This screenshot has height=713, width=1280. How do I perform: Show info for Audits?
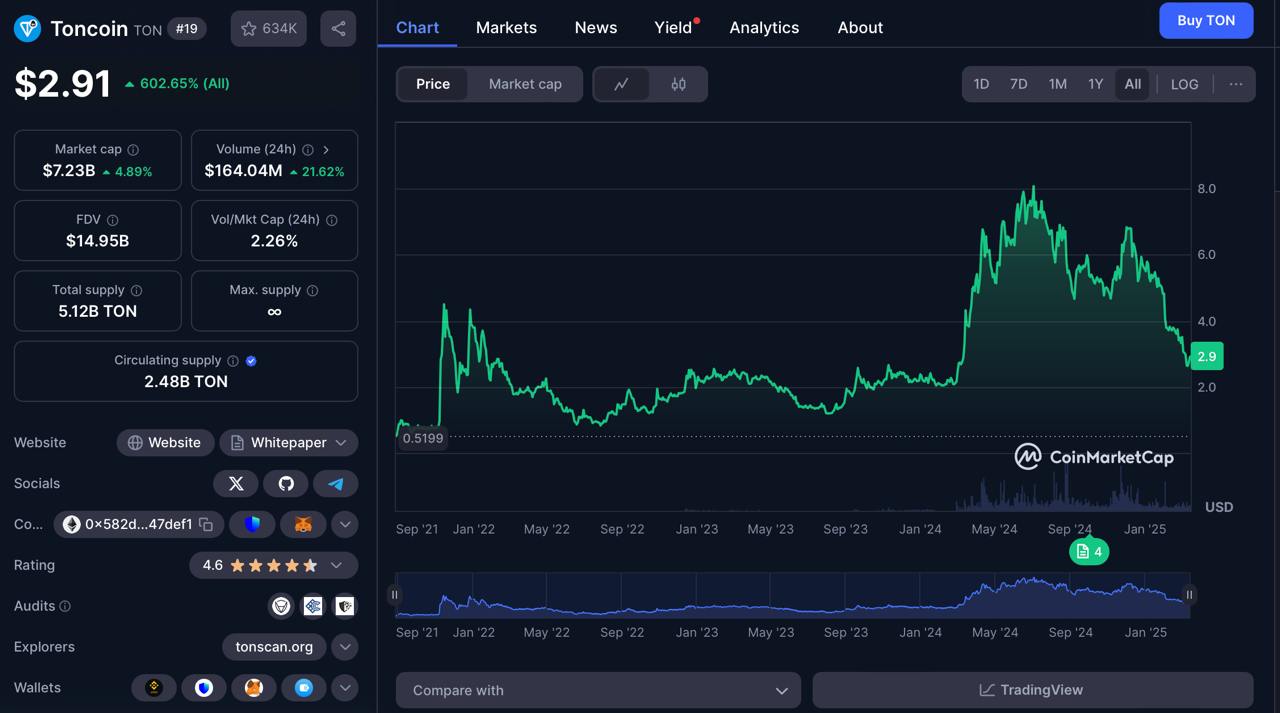65,606
